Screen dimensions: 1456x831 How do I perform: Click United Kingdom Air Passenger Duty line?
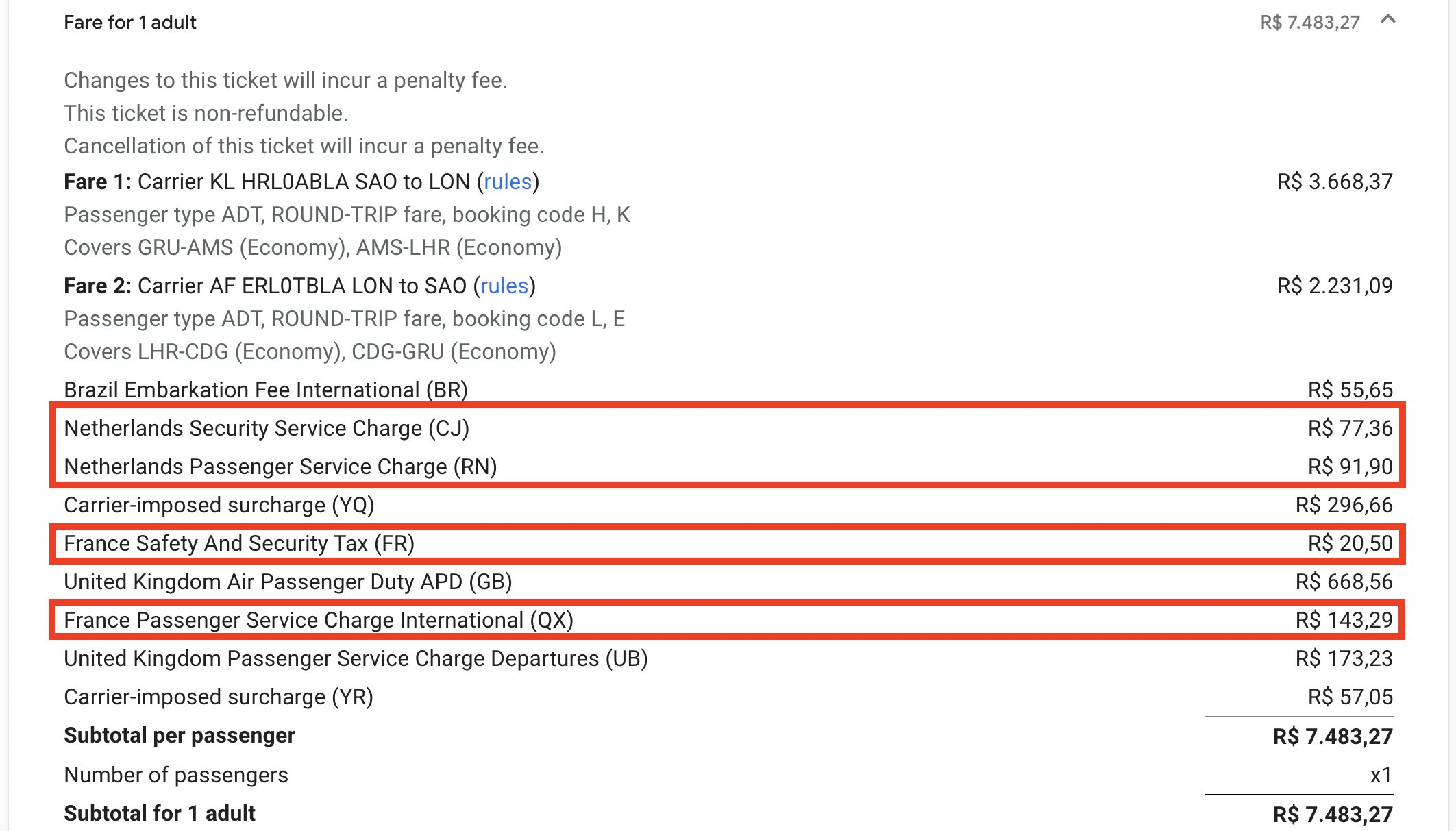click(728, 582)
